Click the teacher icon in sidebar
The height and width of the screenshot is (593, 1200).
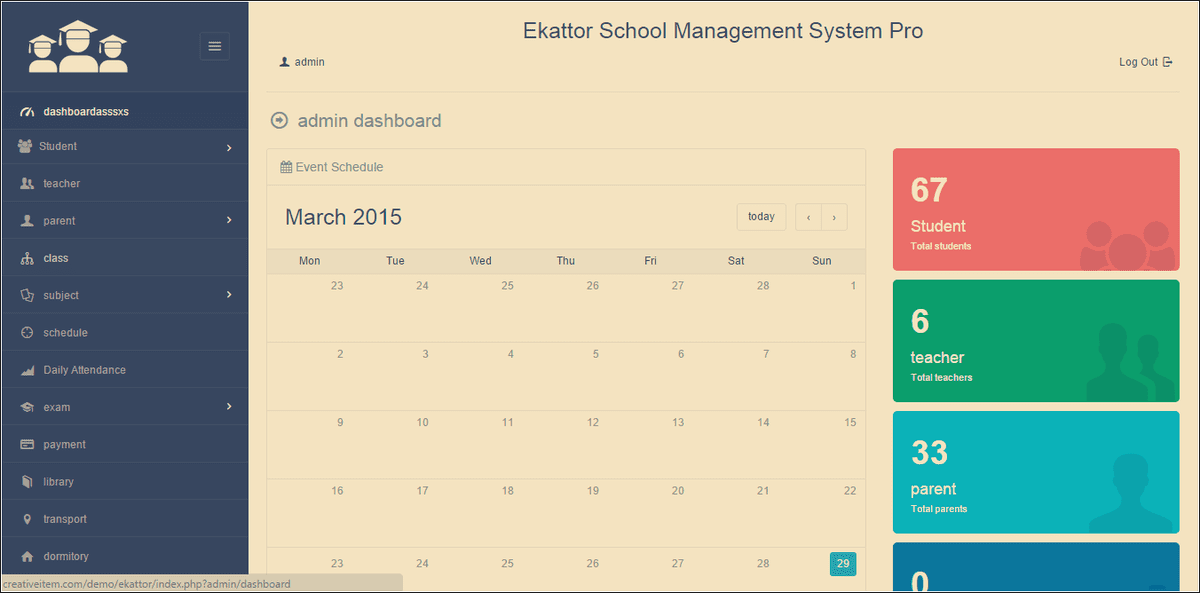click(27, 184)
